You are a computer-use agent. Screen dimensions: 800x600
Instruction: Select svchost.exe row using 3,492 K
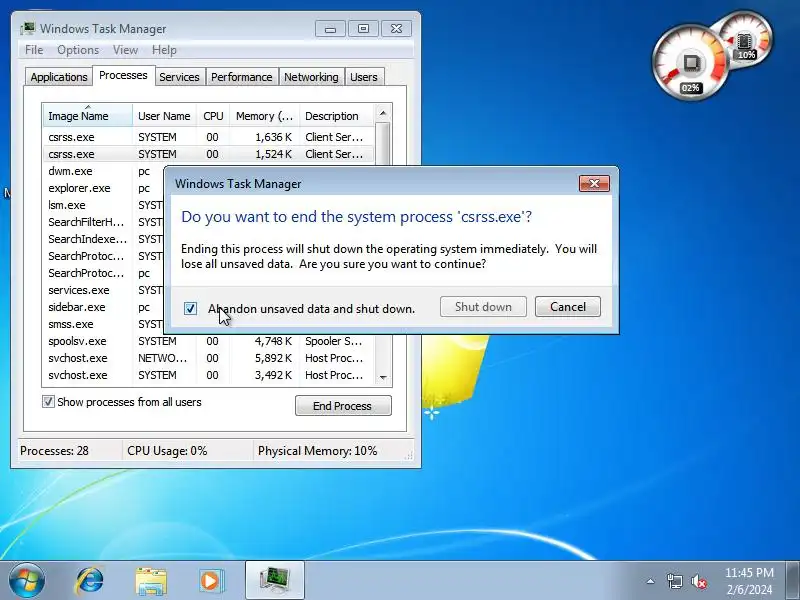(x=208, y=375)
